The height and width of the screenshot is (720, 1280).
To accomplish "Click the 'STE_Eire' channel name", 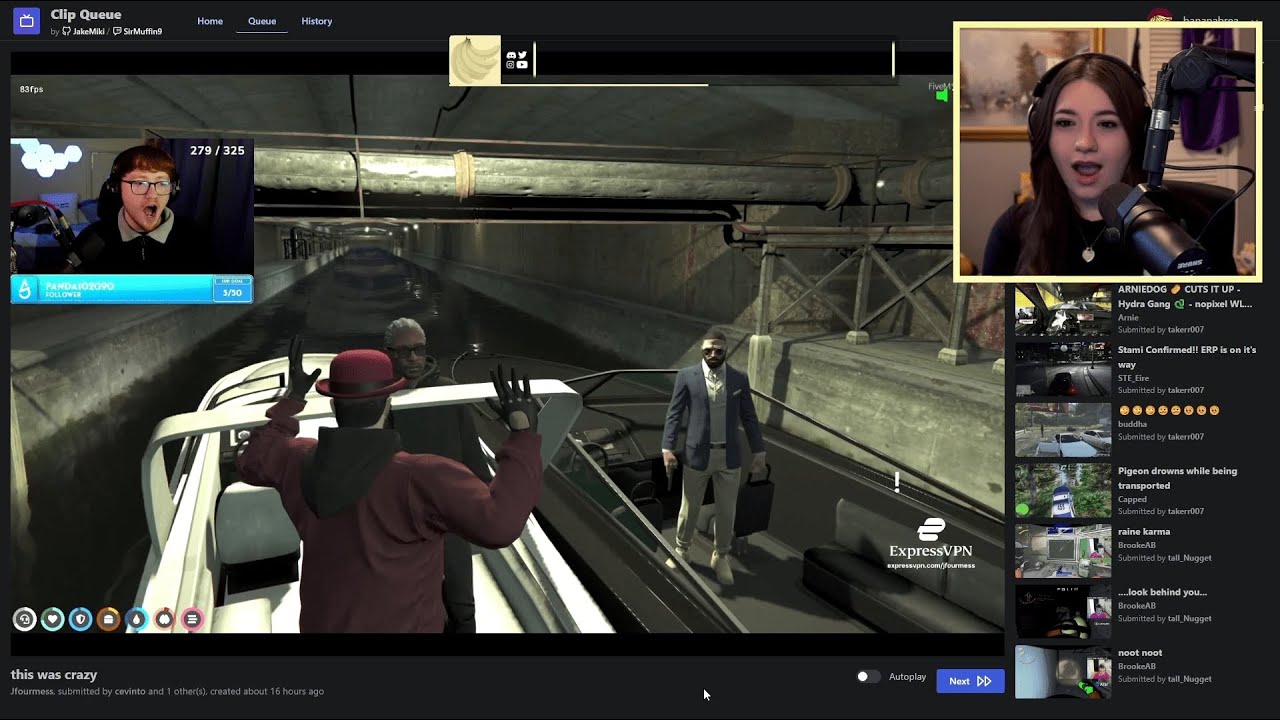I will [1134, 378].
